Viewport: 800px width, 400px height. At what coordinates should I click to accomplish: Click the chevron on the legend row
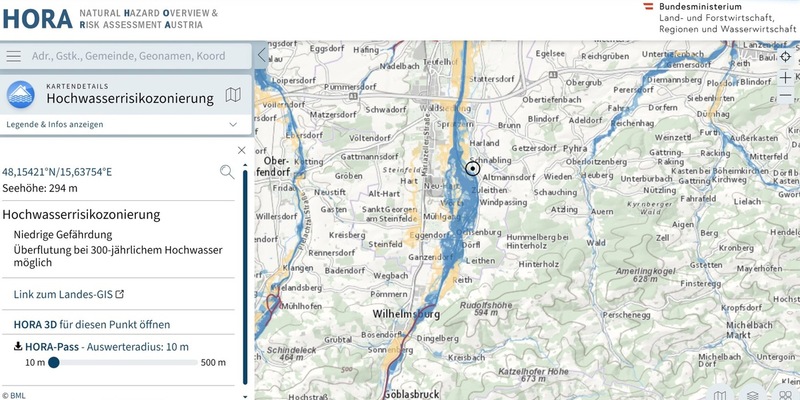(233, 124)
